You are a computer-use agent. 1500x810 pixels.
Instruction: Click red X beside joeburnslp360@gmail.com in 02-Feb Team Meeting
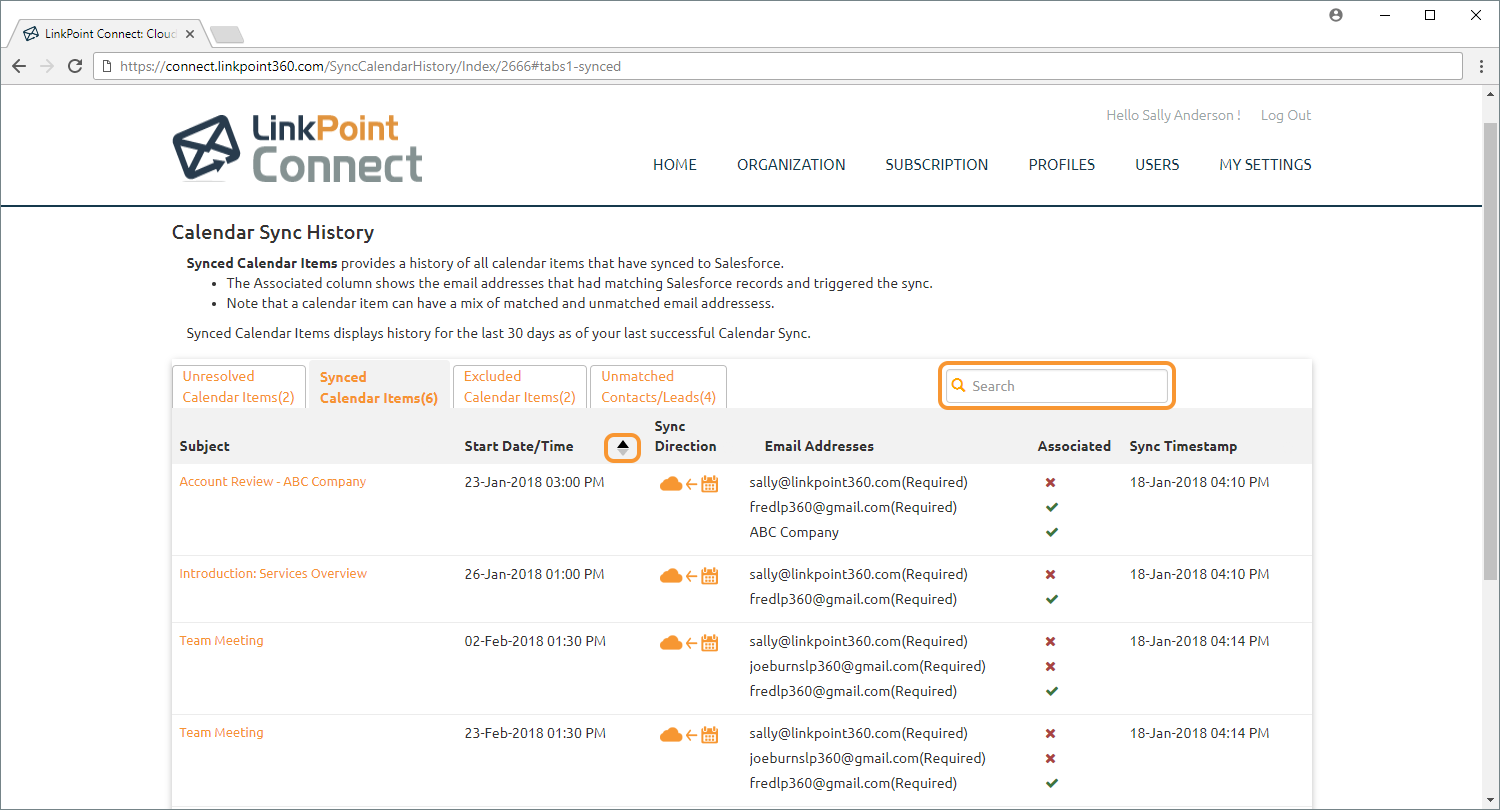point(1051,667)
